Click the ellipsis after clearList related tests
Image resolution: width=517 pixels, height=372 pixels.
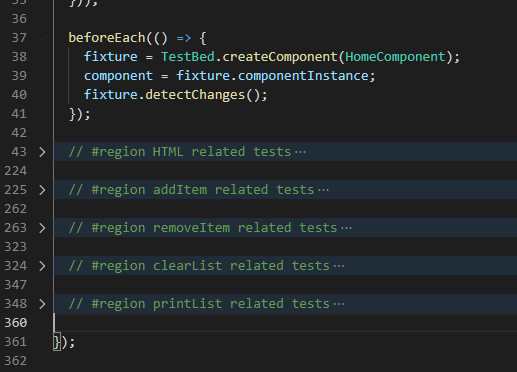click(339, 266)
